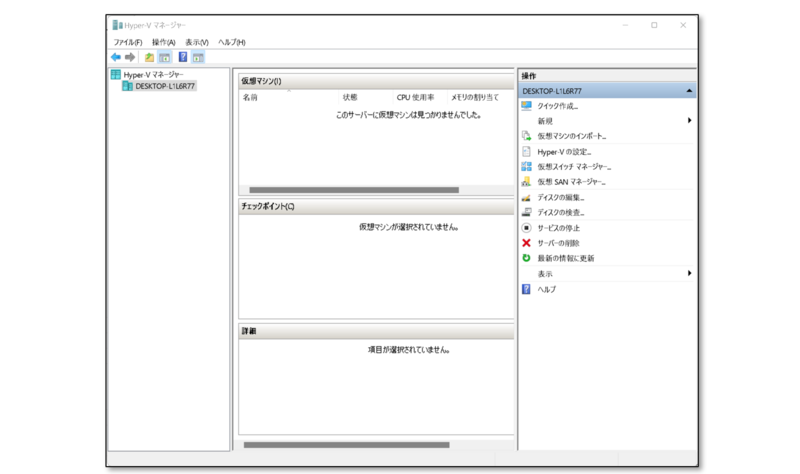This screenshot has width=800, height=474.
Task: Open the ファイル(F) menu
Action: [x=128, y=42]
